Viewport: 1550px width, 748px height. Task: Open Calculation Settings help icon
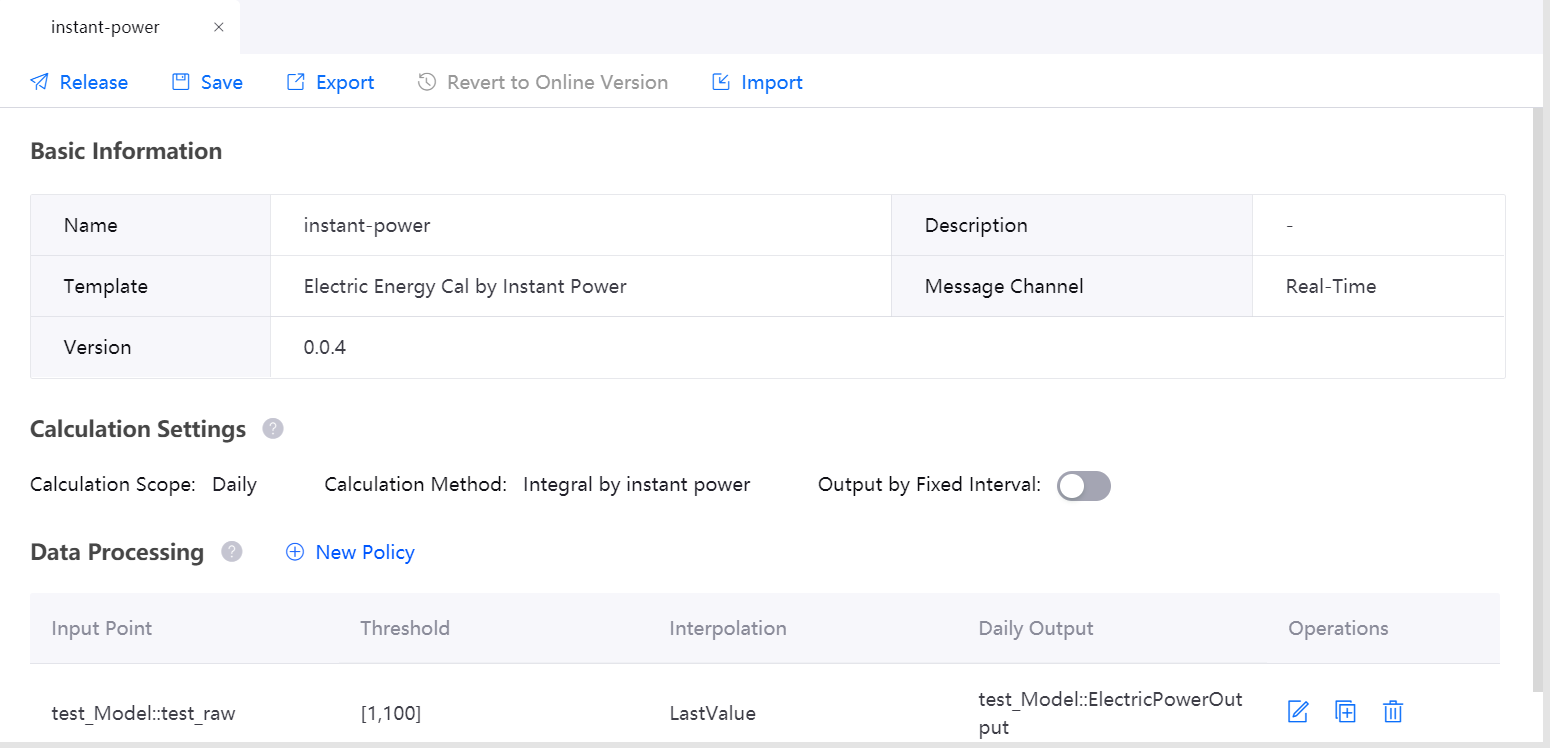[x=273, y=429]
